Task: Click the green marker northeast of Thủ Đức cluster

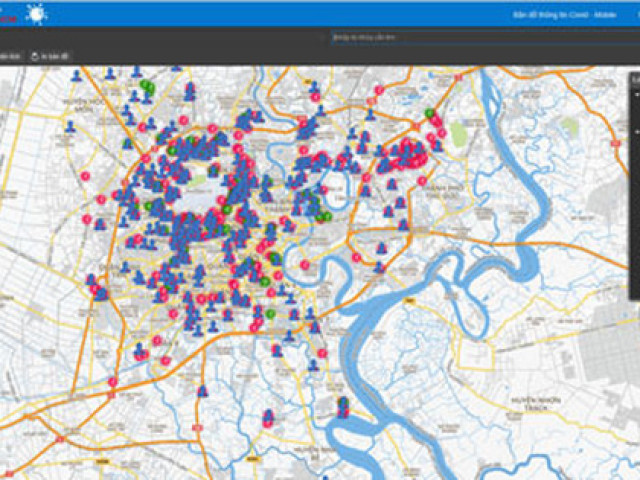Action: coord(430,113)
